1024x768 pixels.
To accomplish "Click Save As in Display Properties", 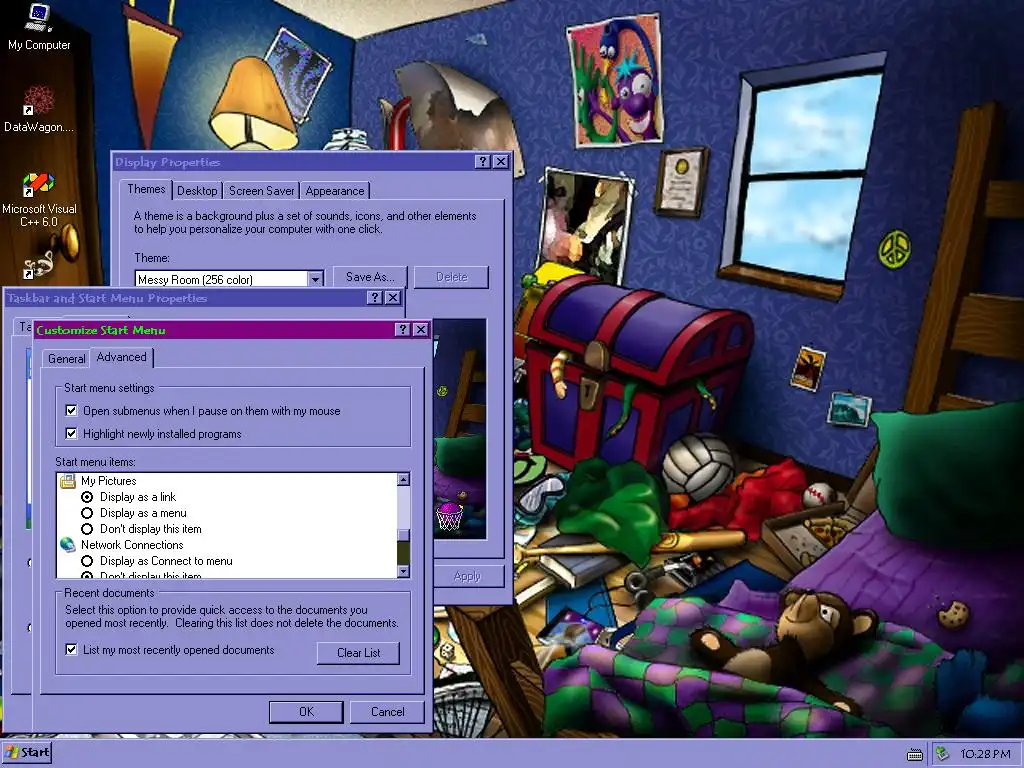I will [370, 277].
